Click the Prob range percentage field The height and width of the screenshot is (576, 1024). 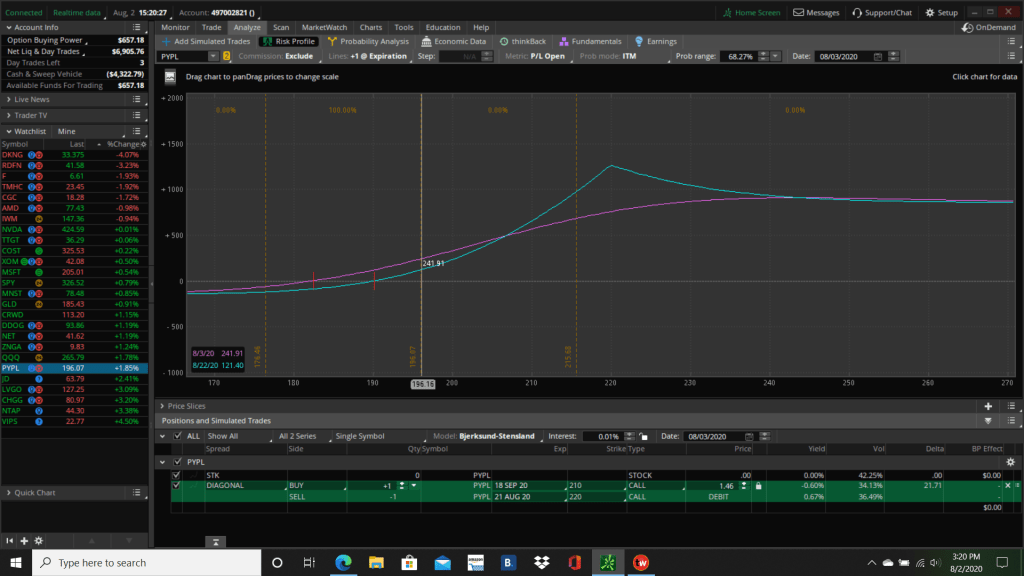coord(741,56)
